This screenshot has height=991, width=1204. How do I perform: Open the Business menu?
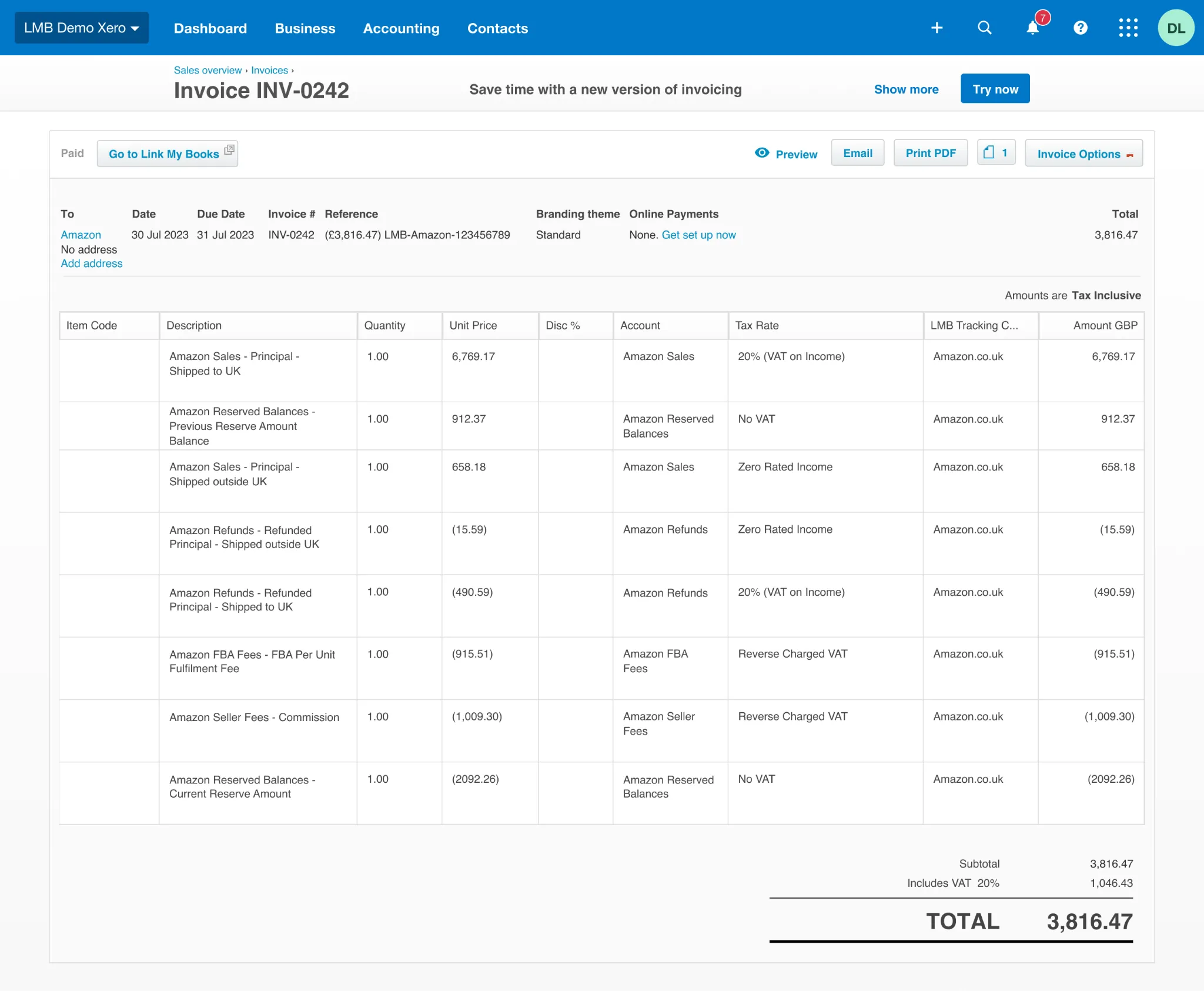pos(305,28)
